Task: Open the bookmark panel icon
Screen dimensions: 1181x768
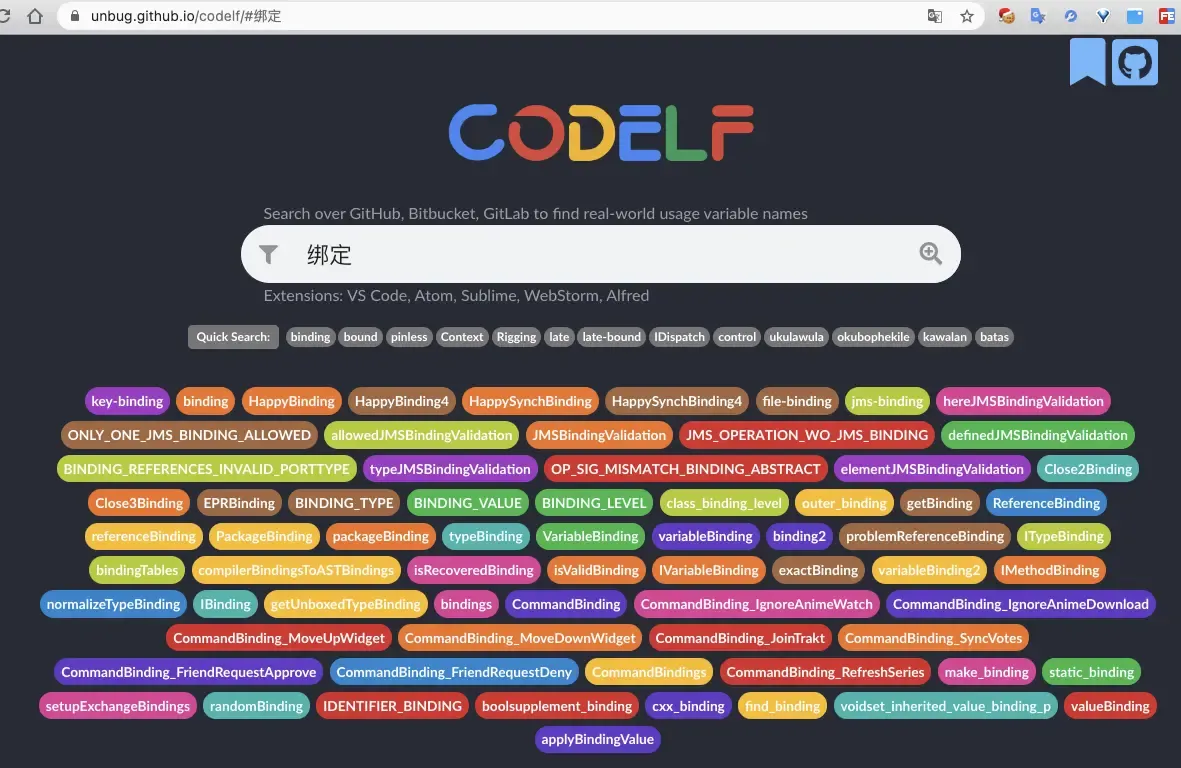Action: click(x=1087, y=62)
